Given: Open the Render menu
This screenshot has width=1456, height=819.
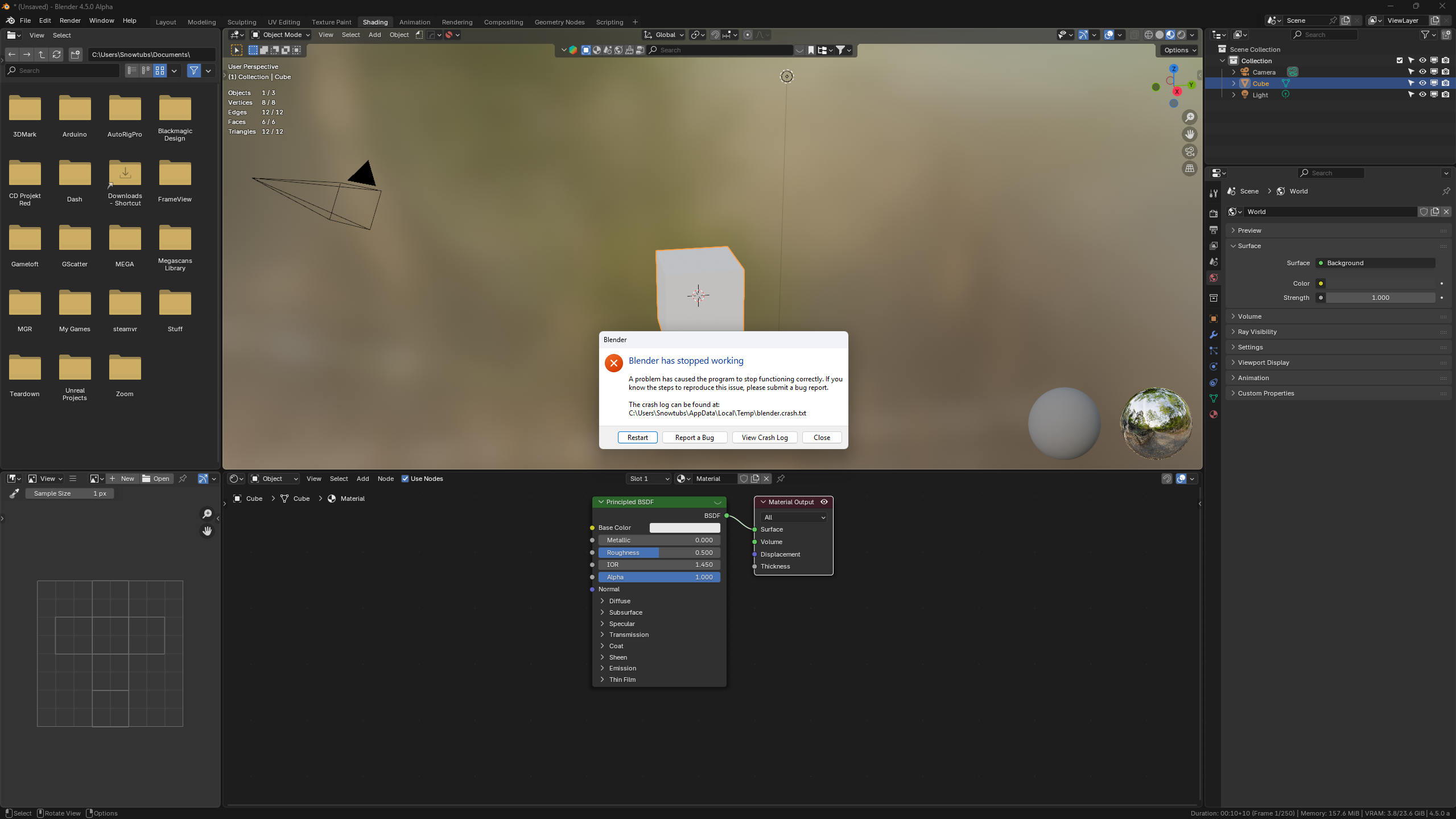Looking at the screenshot, I should [x=70, y=20].
